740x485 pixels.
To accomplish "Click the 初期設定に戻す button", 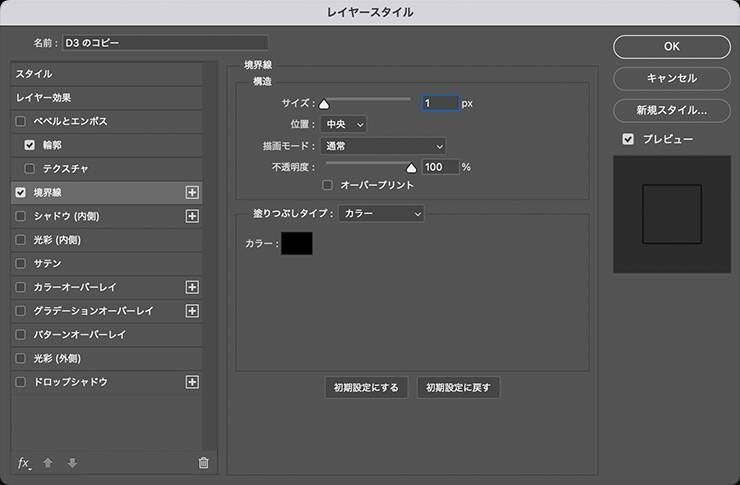I will pos(458,388).
